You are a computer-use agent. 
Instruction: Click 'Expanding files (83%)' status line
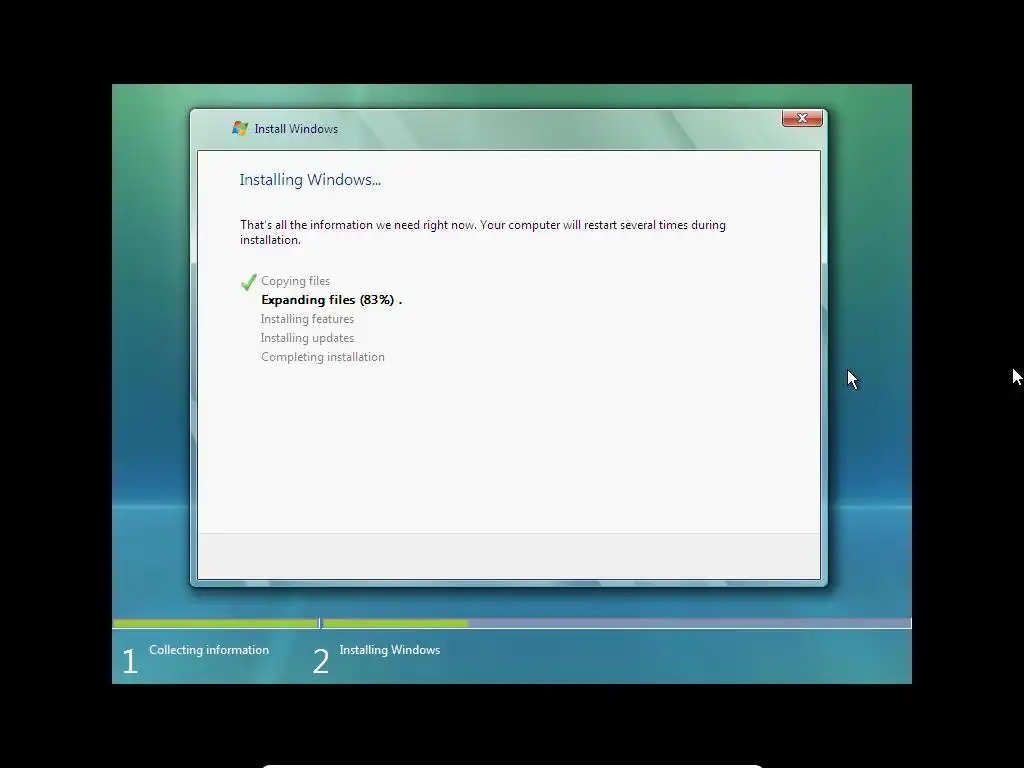tap(331, 300)
